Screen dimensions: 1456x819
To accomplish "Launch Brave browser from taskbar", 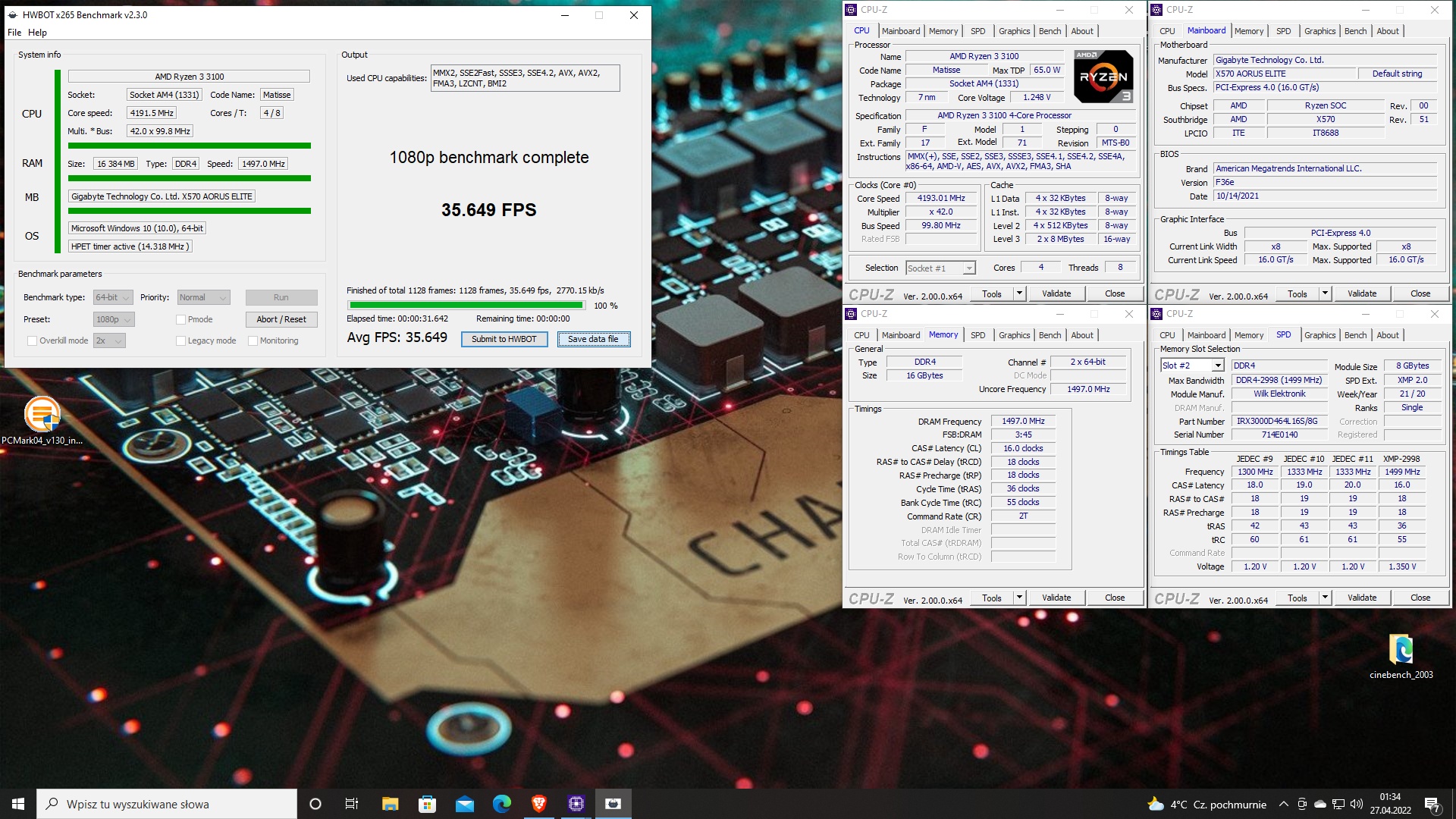I will (x=538, y=804).
